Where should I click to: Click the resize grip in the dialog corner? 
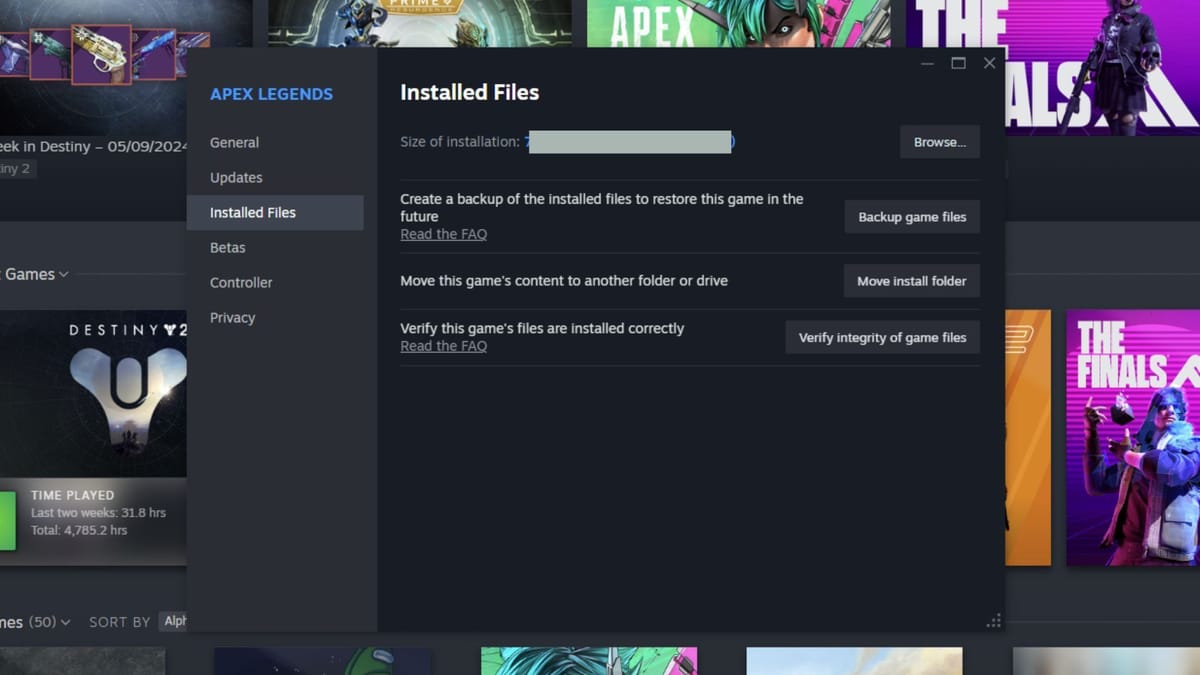993,621
